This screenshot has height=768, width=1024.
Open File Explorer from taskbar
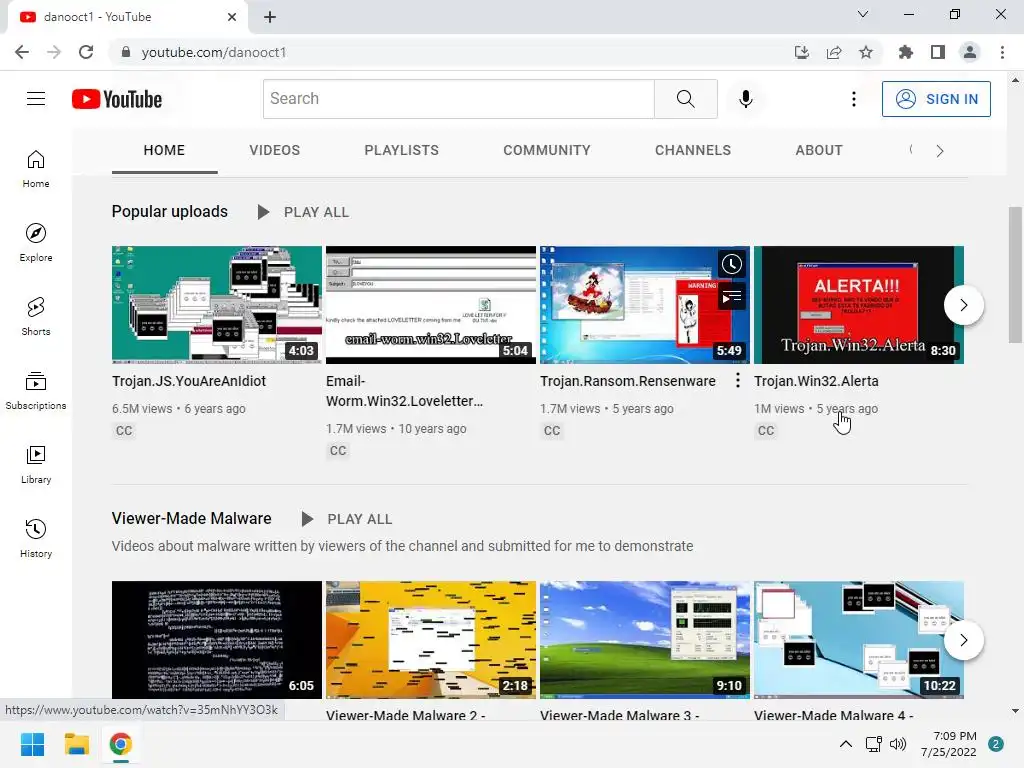[x=76, y=744]
